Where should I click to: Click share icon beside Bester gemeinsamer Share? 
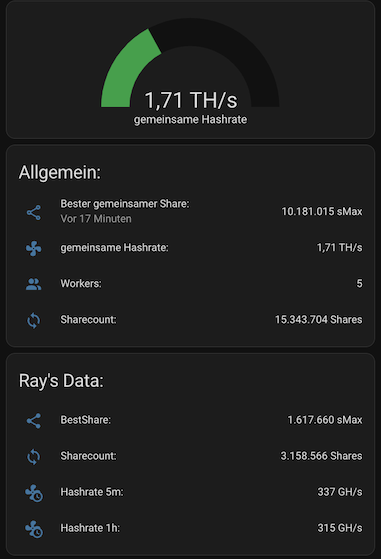pos(34,212)
